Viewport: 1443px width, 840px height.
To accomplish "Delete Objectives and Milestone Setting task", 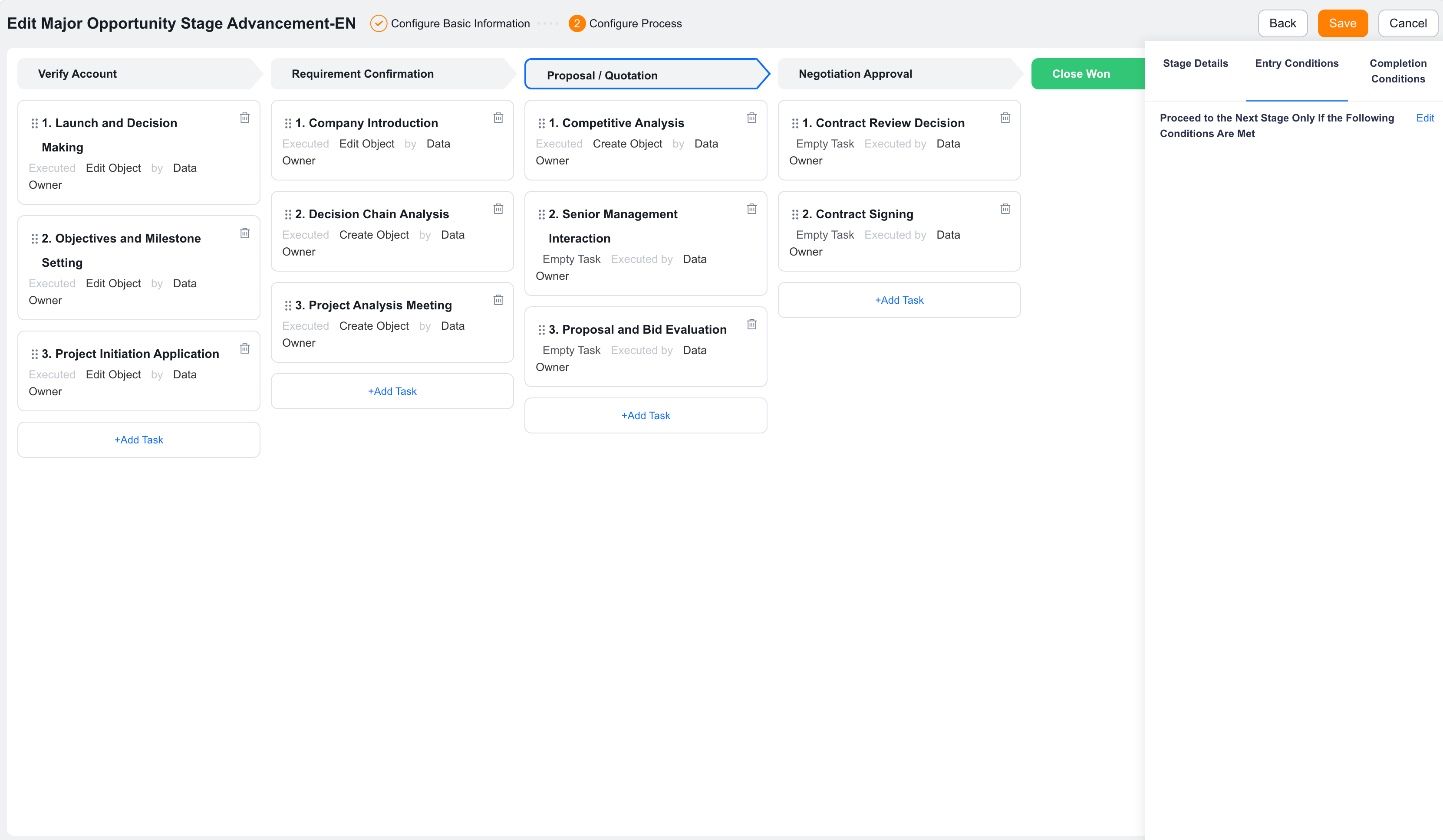I will (x=244, y=233).
